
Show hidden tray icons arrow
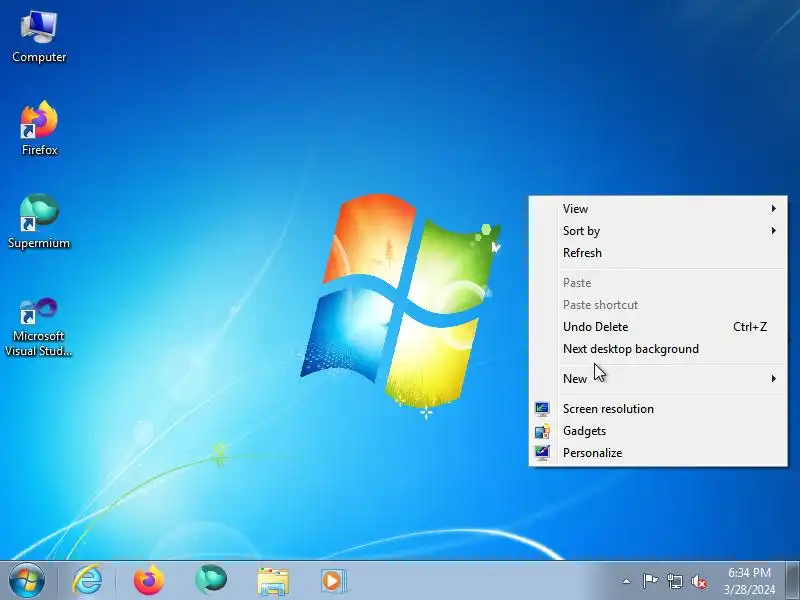pos(627,581)
